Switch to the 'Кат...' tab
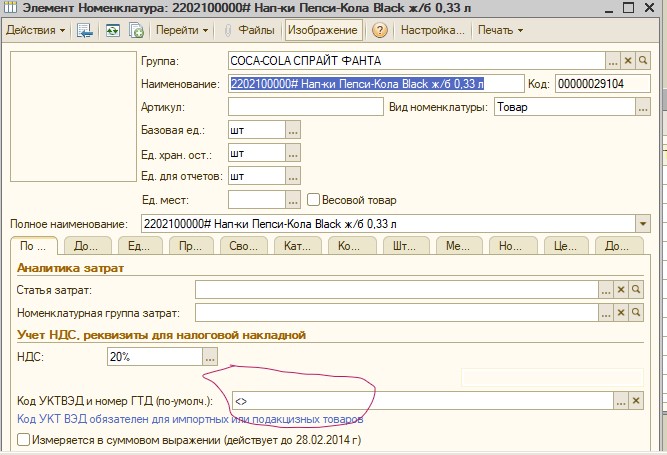667x455 pixels. pos(297,246)
